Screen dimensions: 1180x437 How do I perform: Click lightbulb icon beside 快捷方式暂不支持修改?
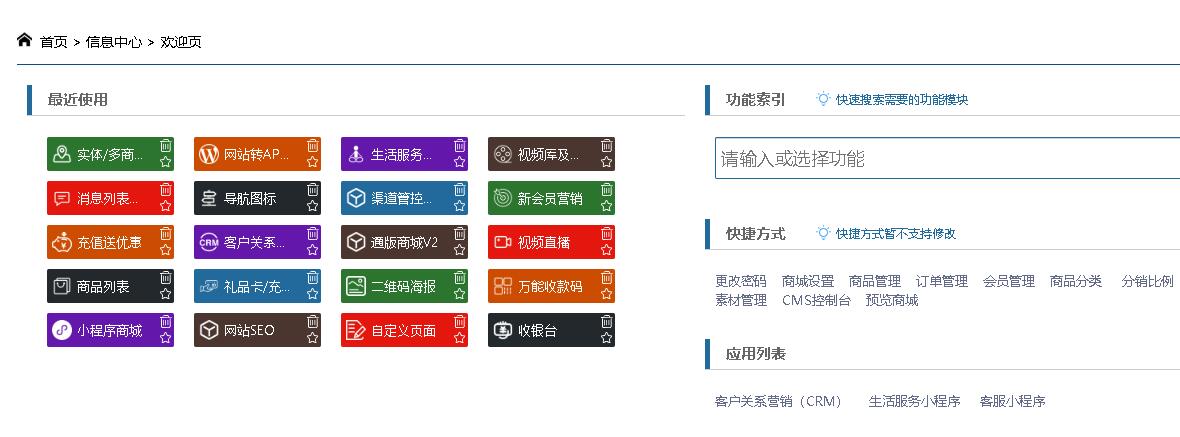[x=823, y=232]
